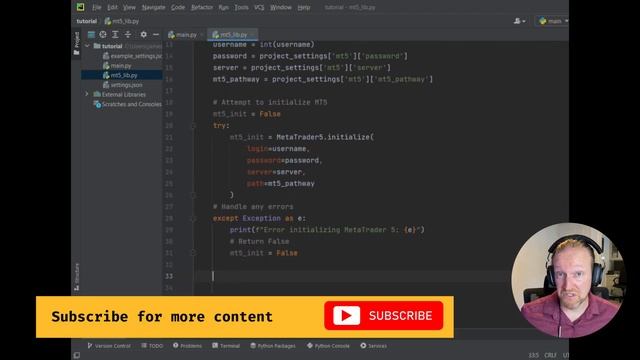
Task: Click the Collapse All icon in Project panel
Action: tap(128, 35)
